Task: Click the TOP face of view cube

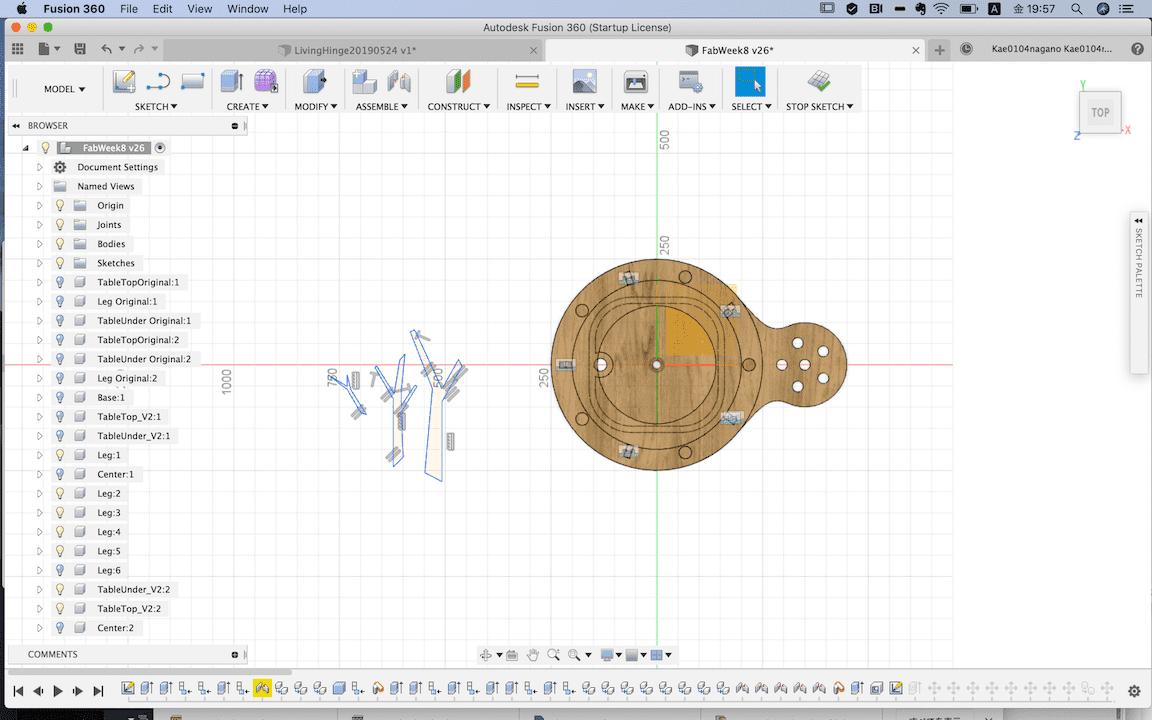Action: click(x=1100, y=112)
